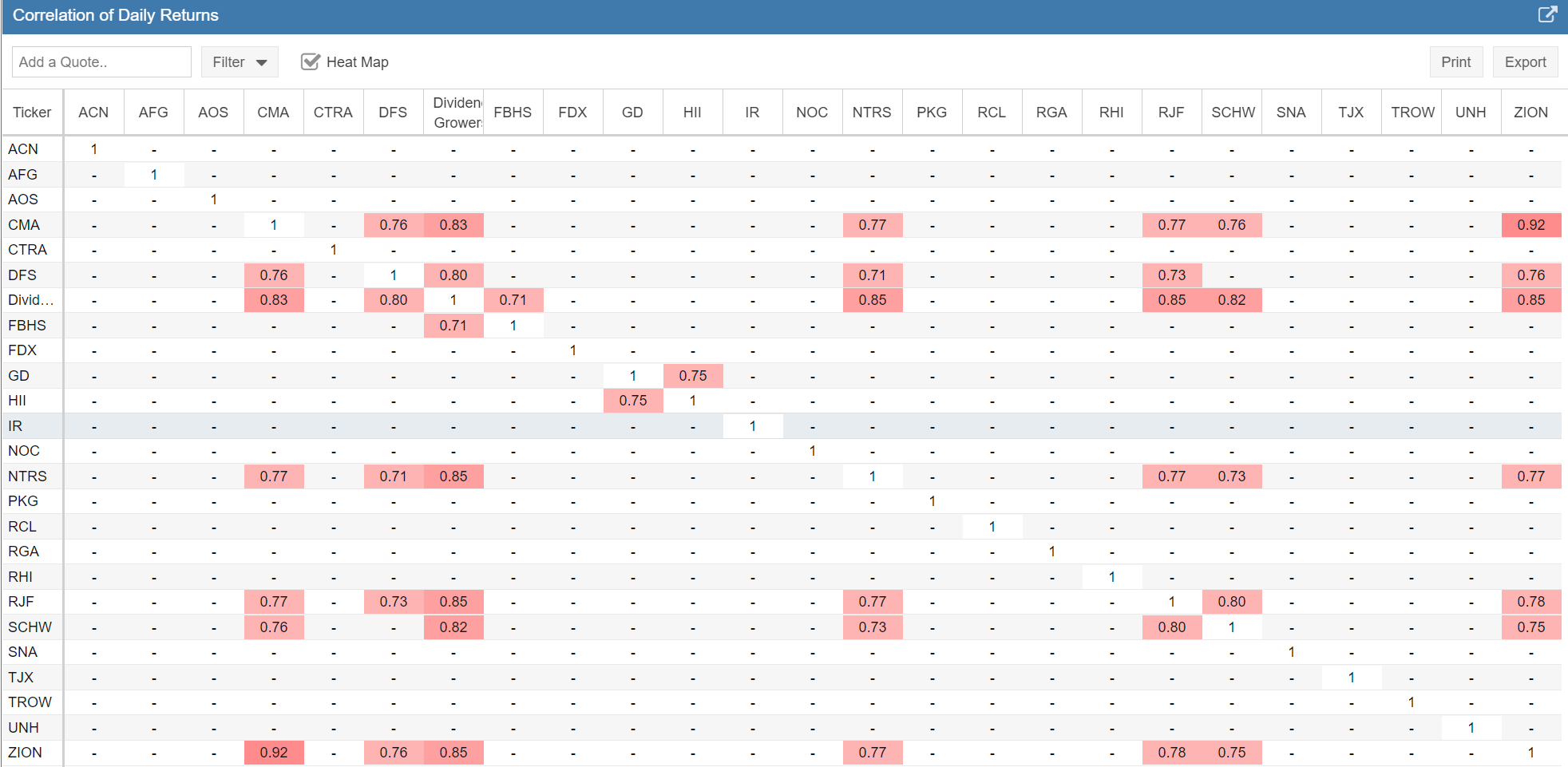Open the Filter dropdown
The image size is (1568, 767).
pyautogui.click(x=239, y=62)
